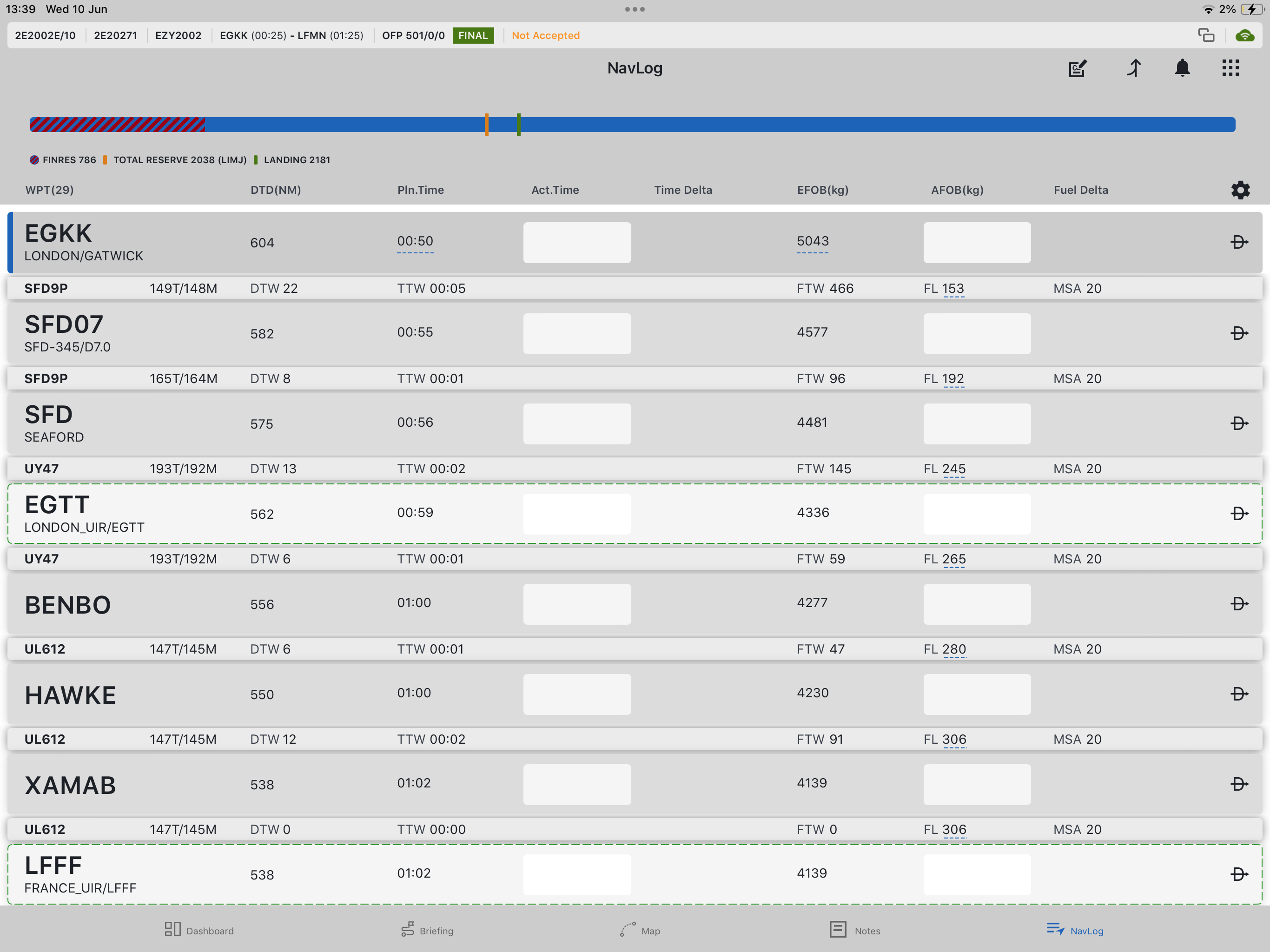Tap Act.Time field for XAMAB
This screenshot has height=952, width=1270.
pyautogui.click(x=577, y=784)
